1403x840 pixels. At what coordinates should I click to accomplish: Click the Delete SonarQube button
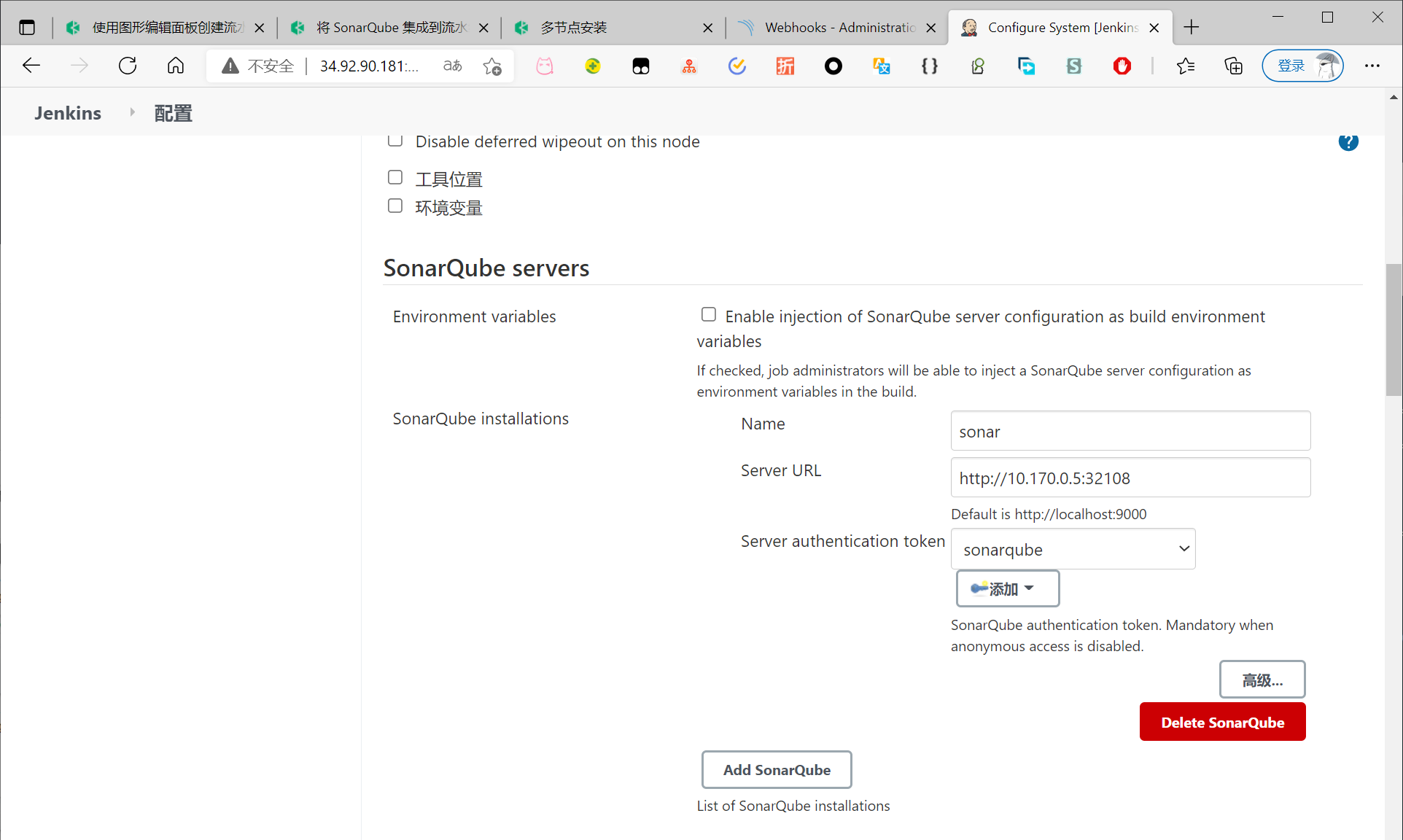pos(1222,722)
